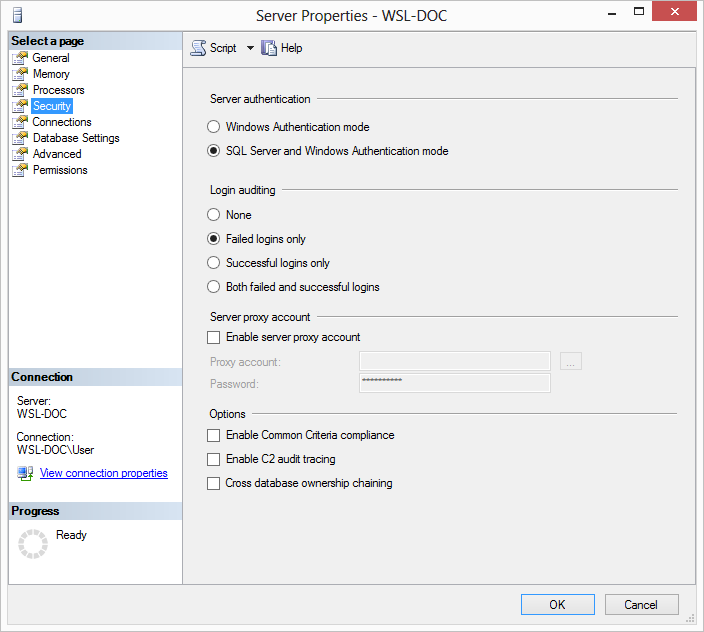Click the Processors page icon

pos(20,90)
